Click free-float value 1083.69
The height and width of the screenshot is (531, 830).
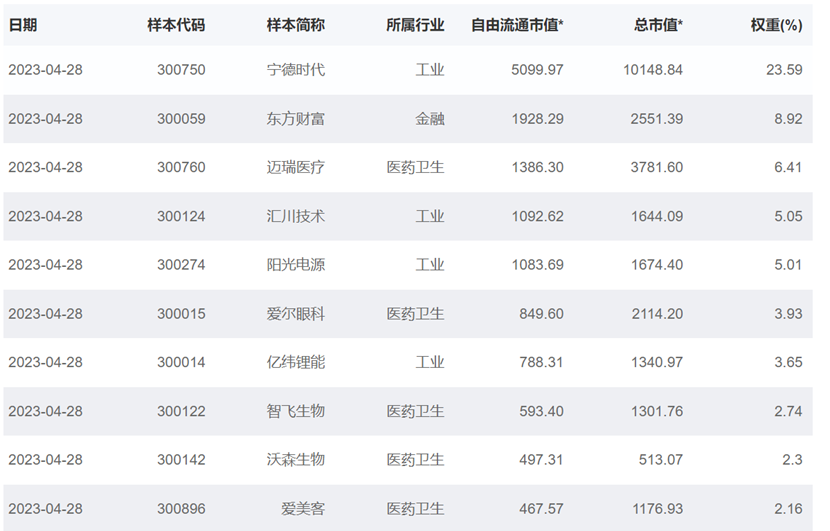tap(537, 265)
